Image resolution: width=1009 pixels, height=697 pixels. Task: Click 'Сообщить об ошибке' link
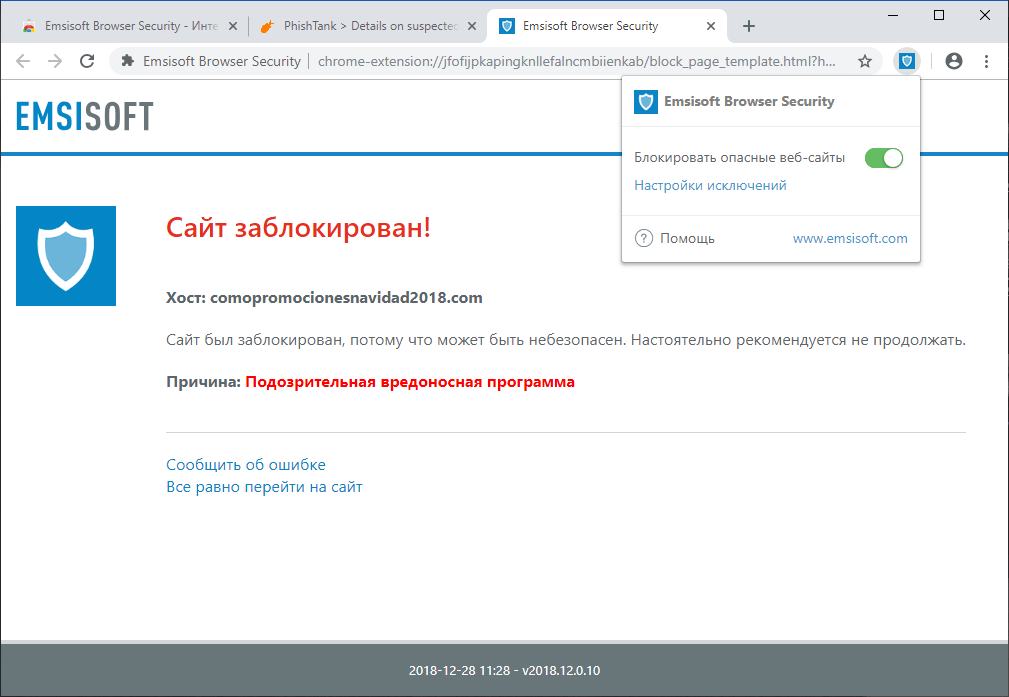[246, 465]
